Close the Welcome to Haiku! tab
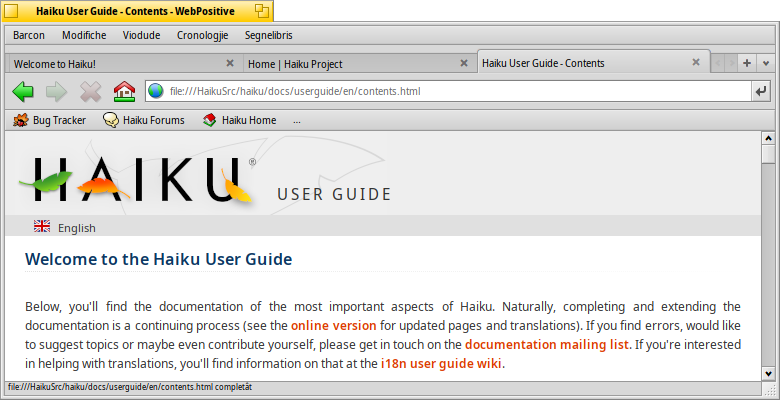The height and width of the screenshot is (400, 780). (x=230, y=63)
